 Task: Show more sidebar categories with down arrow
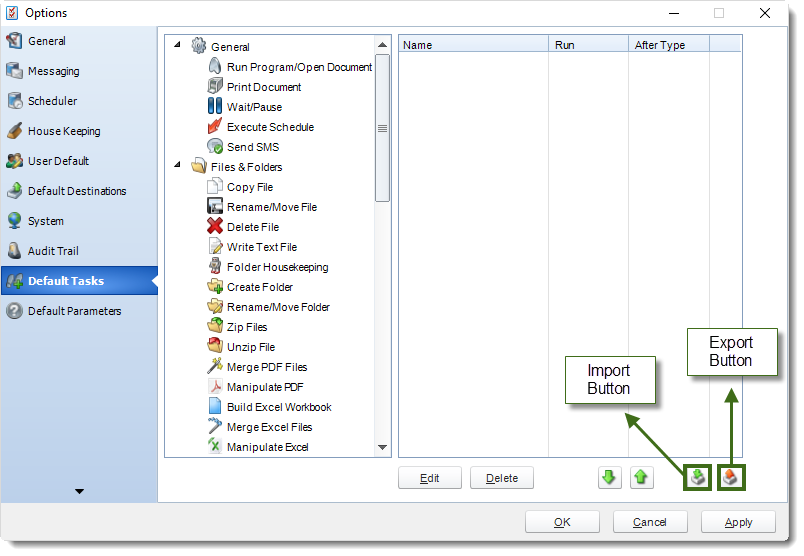point(79,491)
